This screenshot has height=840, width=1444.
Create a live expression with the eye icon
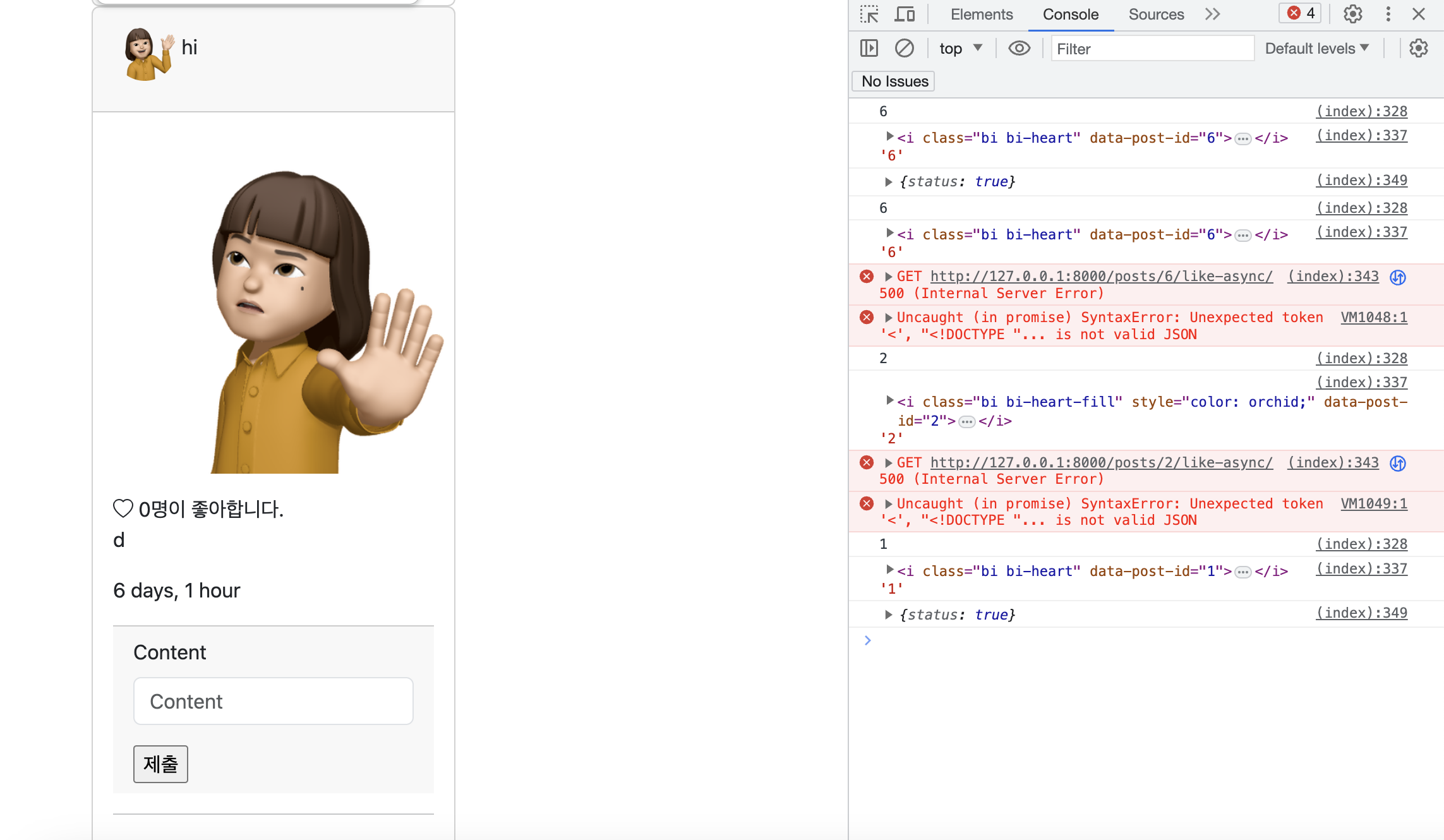tap(1019, 48)
